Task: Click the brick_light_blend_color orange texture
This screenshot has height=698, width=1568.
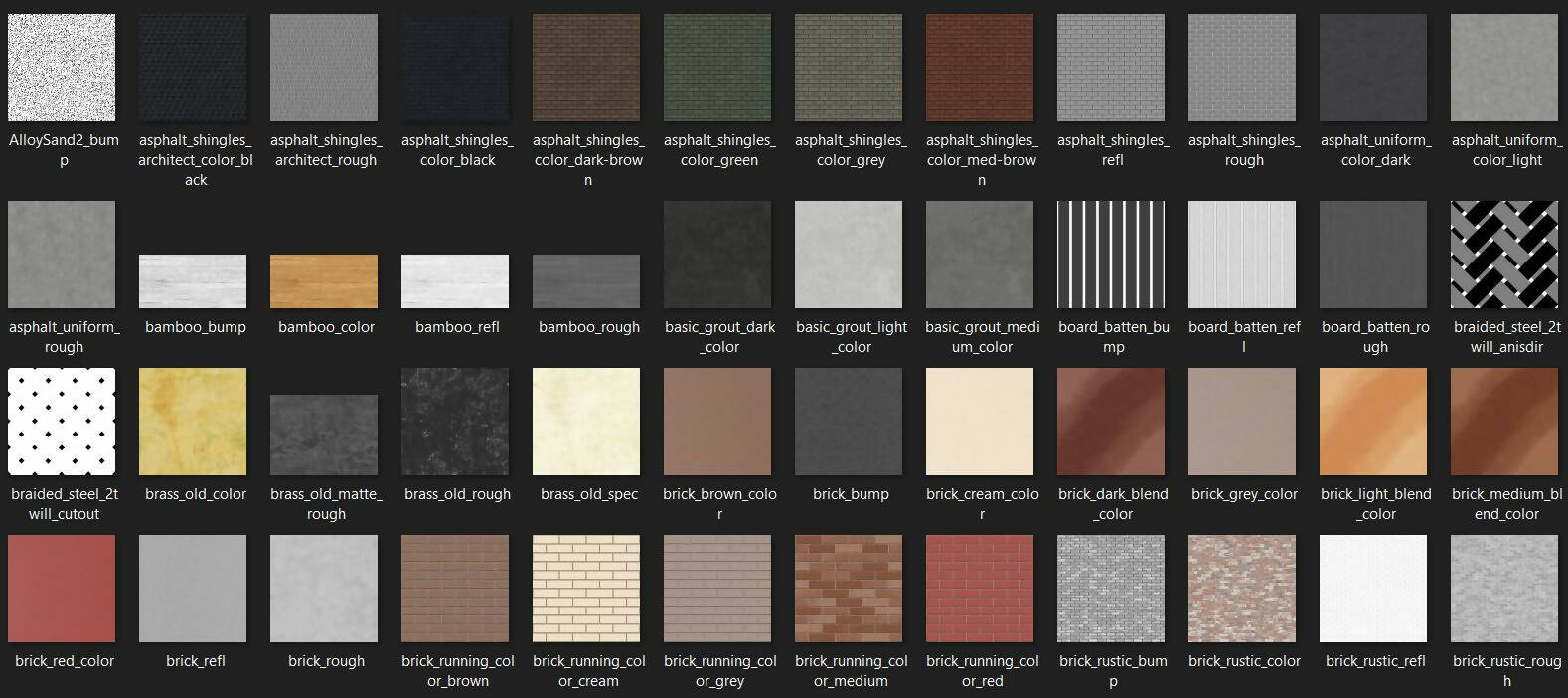Action: [1373, 422]
